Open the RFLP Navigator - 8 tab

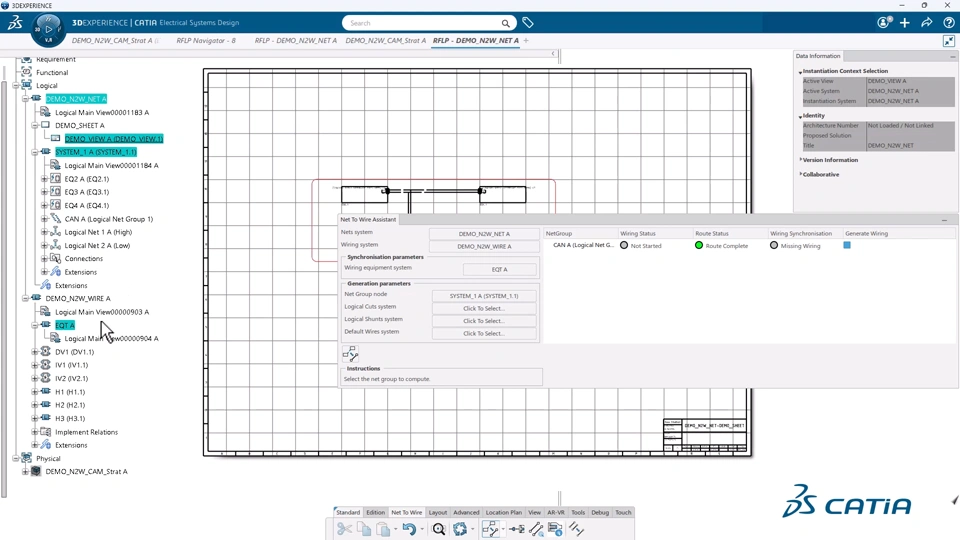click(x=206, y=40)
